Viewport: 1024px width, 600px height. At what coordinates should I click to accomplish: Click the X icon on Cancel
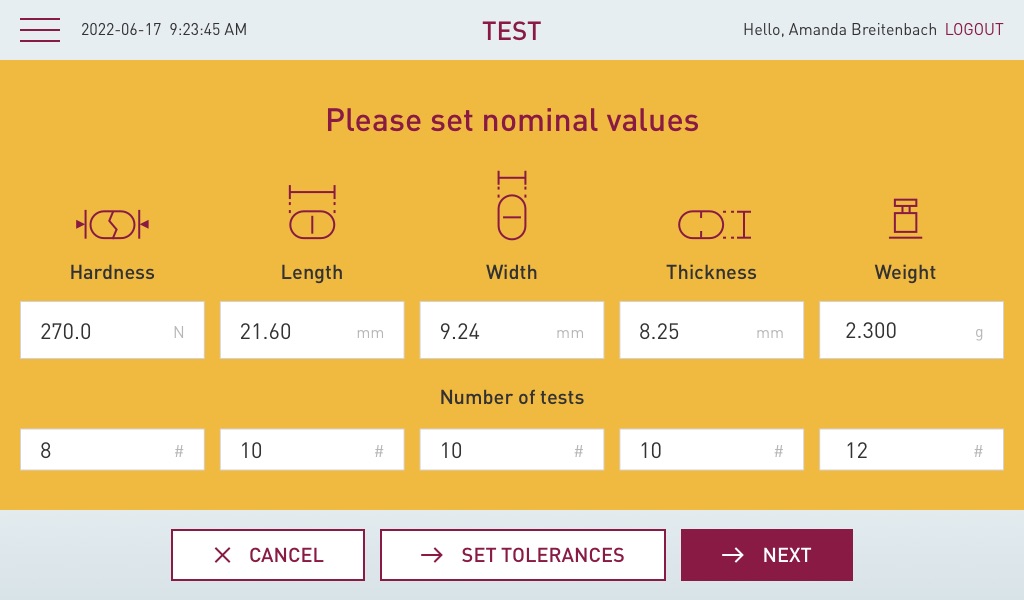click(x=223, y=555)
